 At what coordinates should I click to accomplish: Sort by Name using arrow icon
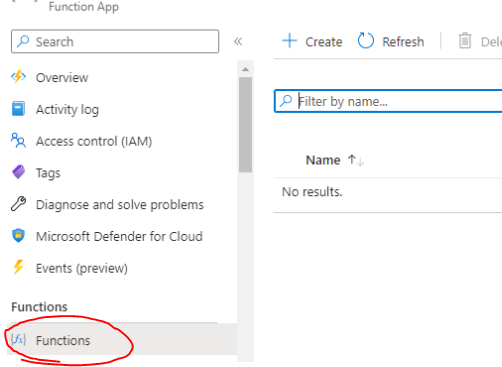[x=356, y=160]
